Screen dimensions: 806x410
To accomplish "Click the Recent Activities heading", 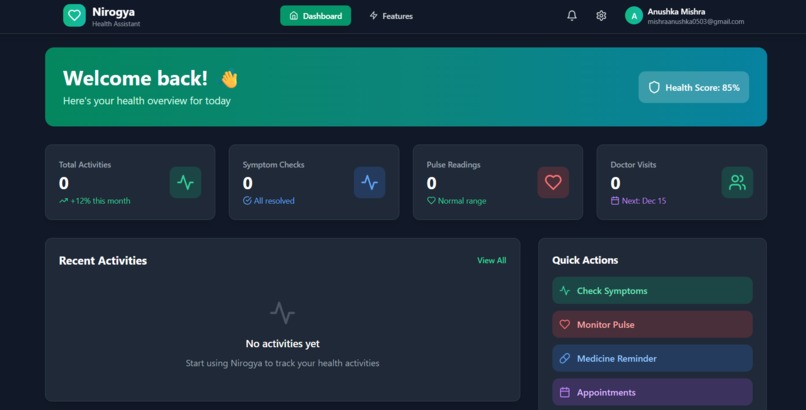I will click(x=103, y=260).
